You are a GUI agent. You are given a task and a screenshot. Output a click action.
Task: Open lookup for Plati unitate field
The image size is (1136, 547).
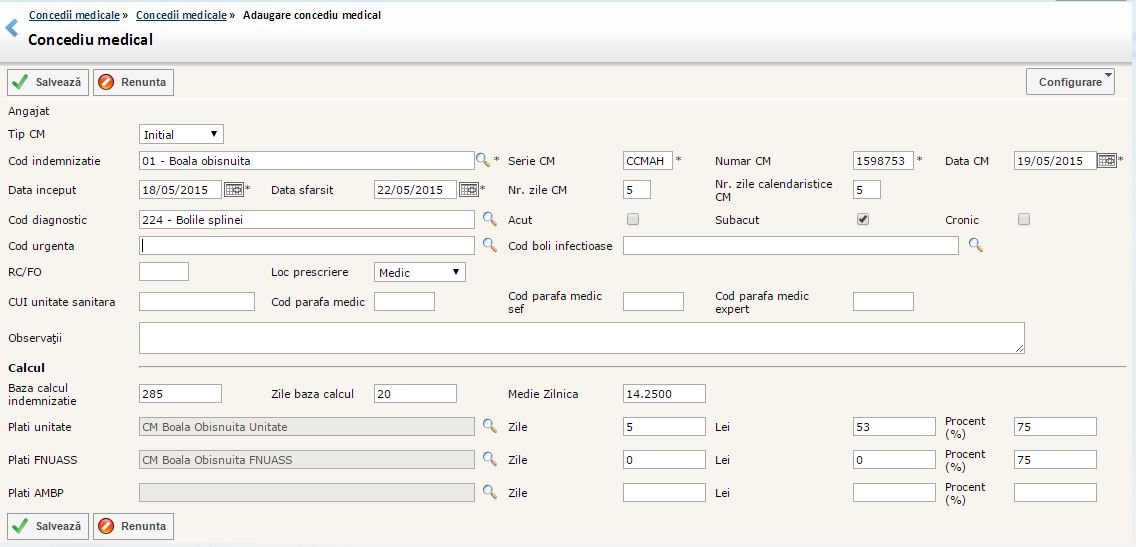(x=489, y=426)
